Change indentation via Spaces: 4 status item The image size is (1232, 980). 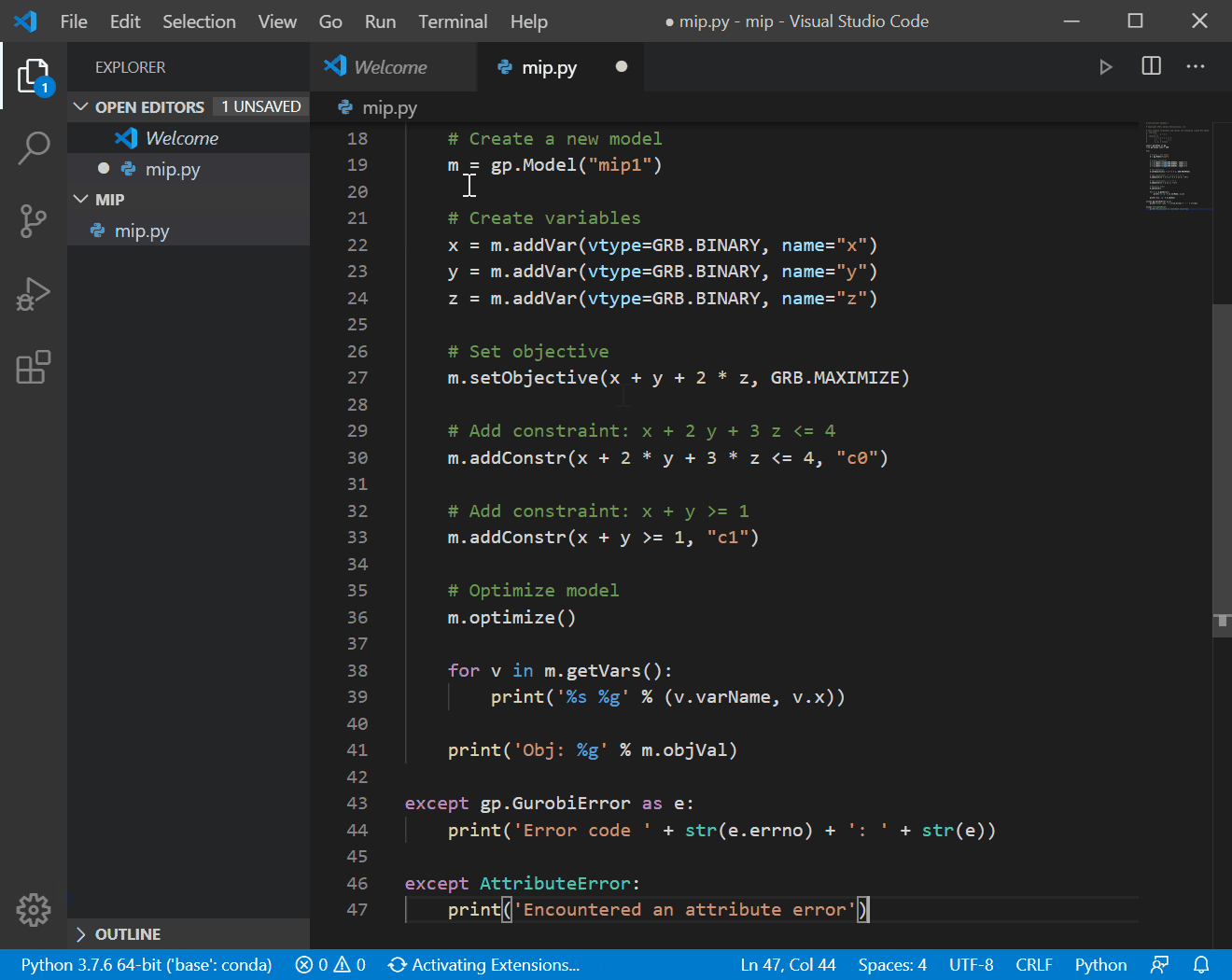(x=891, y=964)
